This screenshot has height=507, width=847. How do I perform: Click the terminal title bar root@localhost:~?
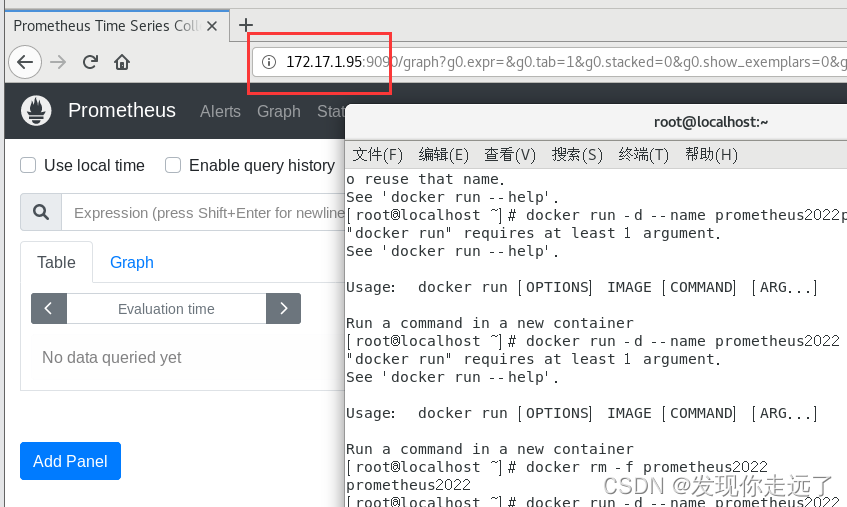point(711,123)
